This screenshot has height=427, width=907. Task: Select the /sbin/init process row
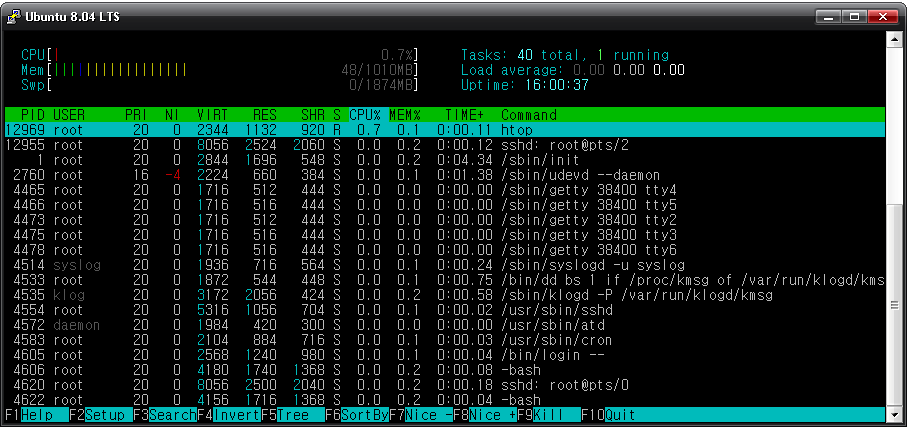[445, 160]
